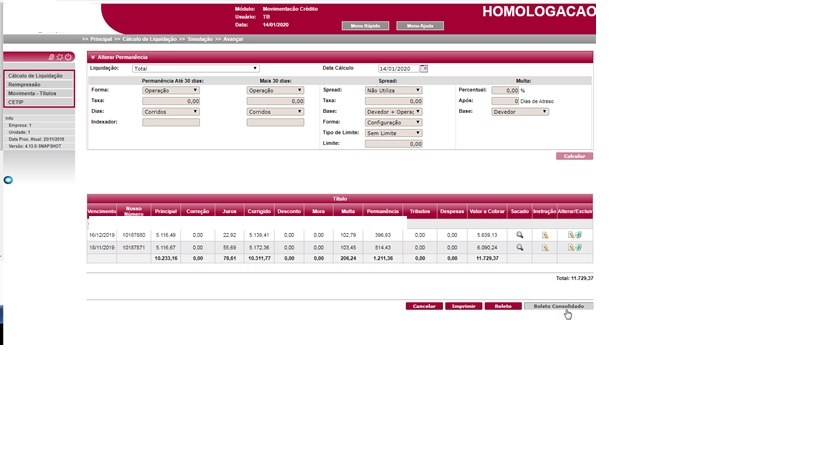
Task: Select CETIP in the sidebar menu
Action: tap(39, 102)
